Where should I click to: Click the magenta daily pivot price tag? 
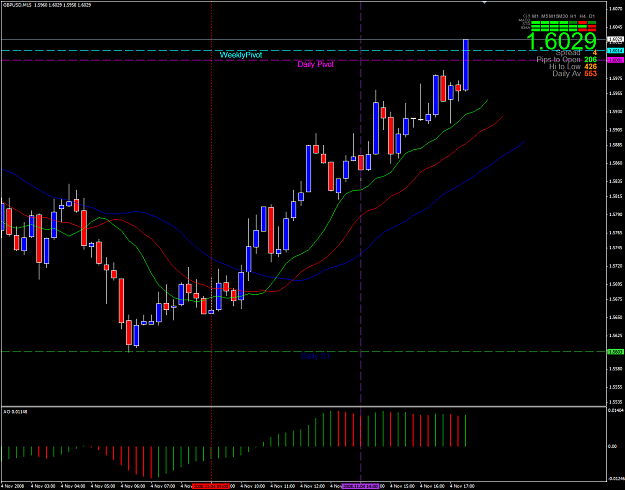[x=615, y=60]
